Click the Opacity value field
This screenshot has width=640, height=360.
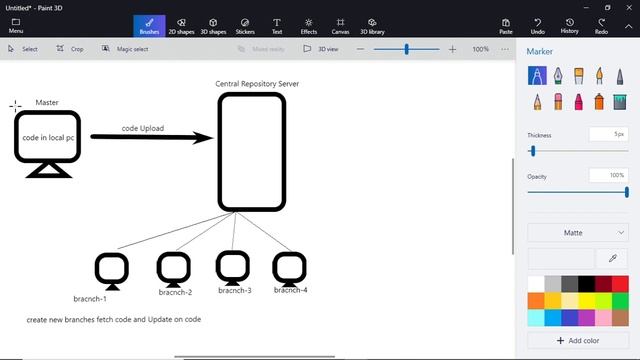[x=609, y=176]
